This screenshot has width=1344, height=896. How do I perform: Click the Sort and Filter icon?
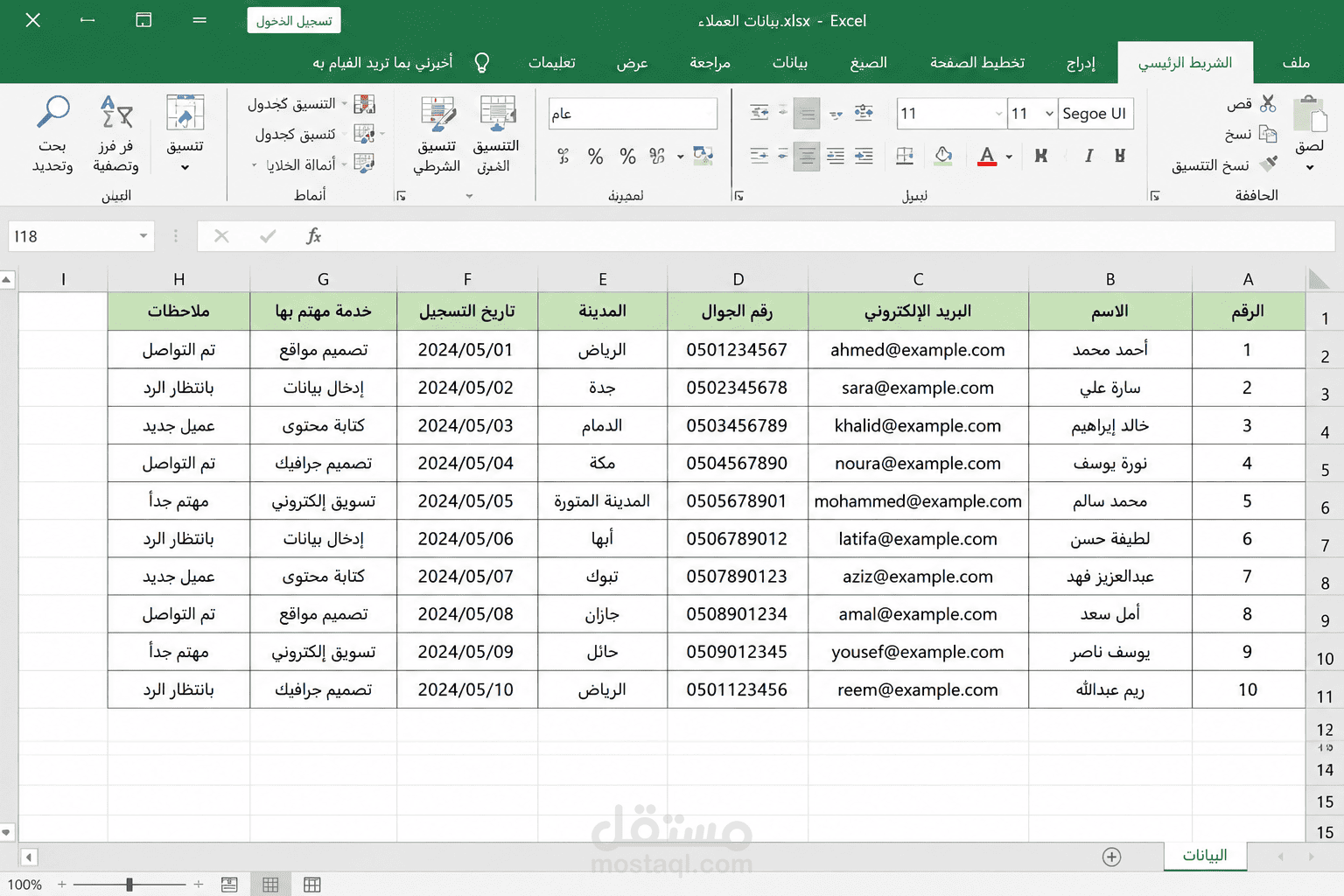116,112
